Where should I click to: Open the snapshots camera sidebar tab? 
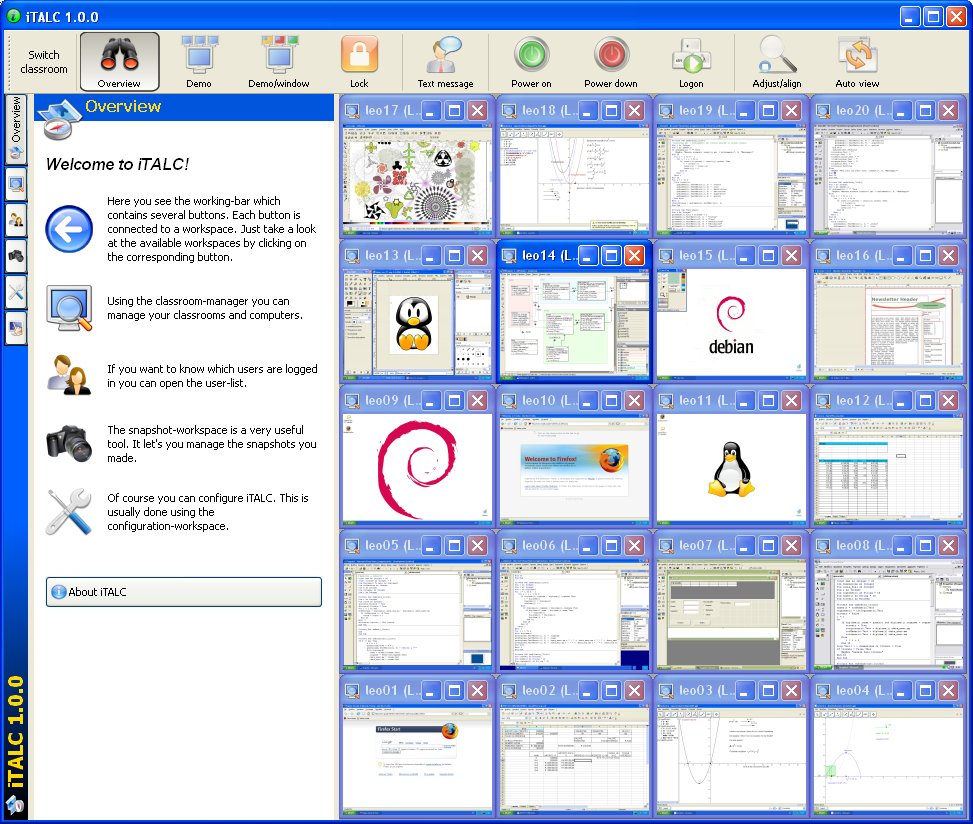point(16,257)
